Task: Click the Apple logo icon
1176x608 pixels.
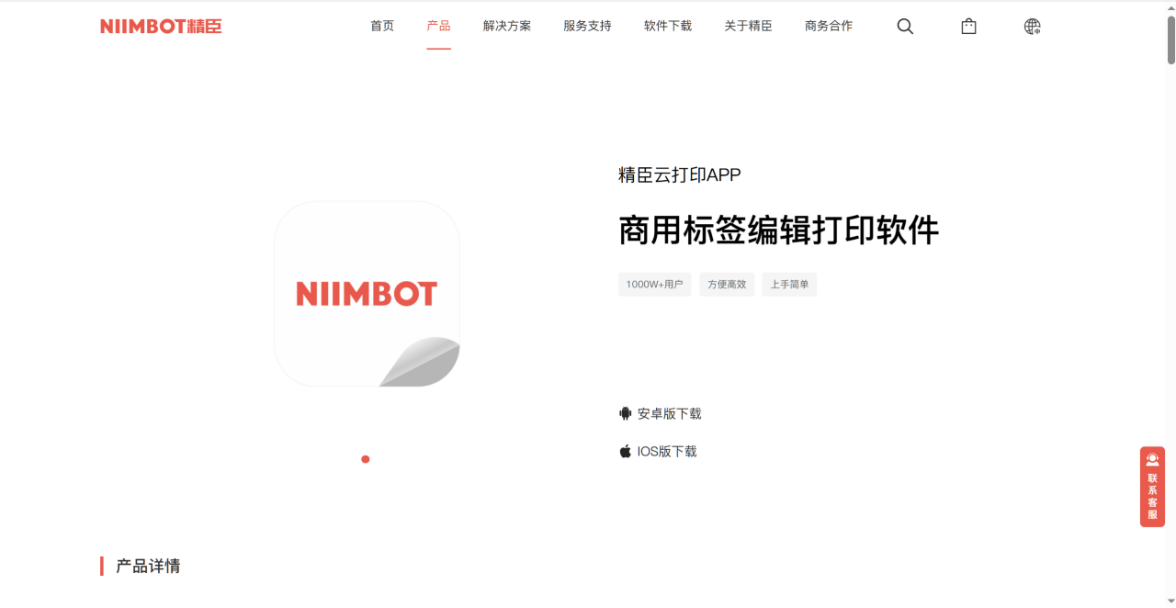Action: [x=625, y=451]
